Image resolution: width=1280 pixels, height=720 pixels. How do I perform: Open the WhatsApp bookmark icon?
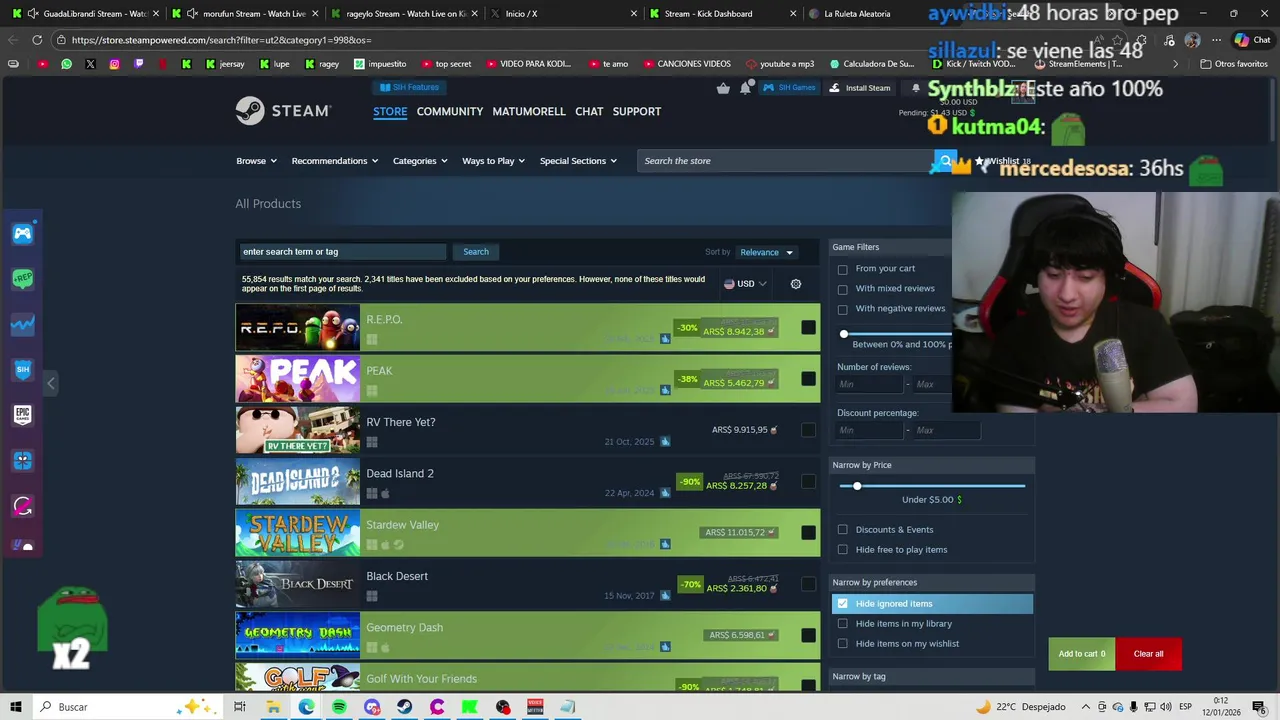[66, 64]
